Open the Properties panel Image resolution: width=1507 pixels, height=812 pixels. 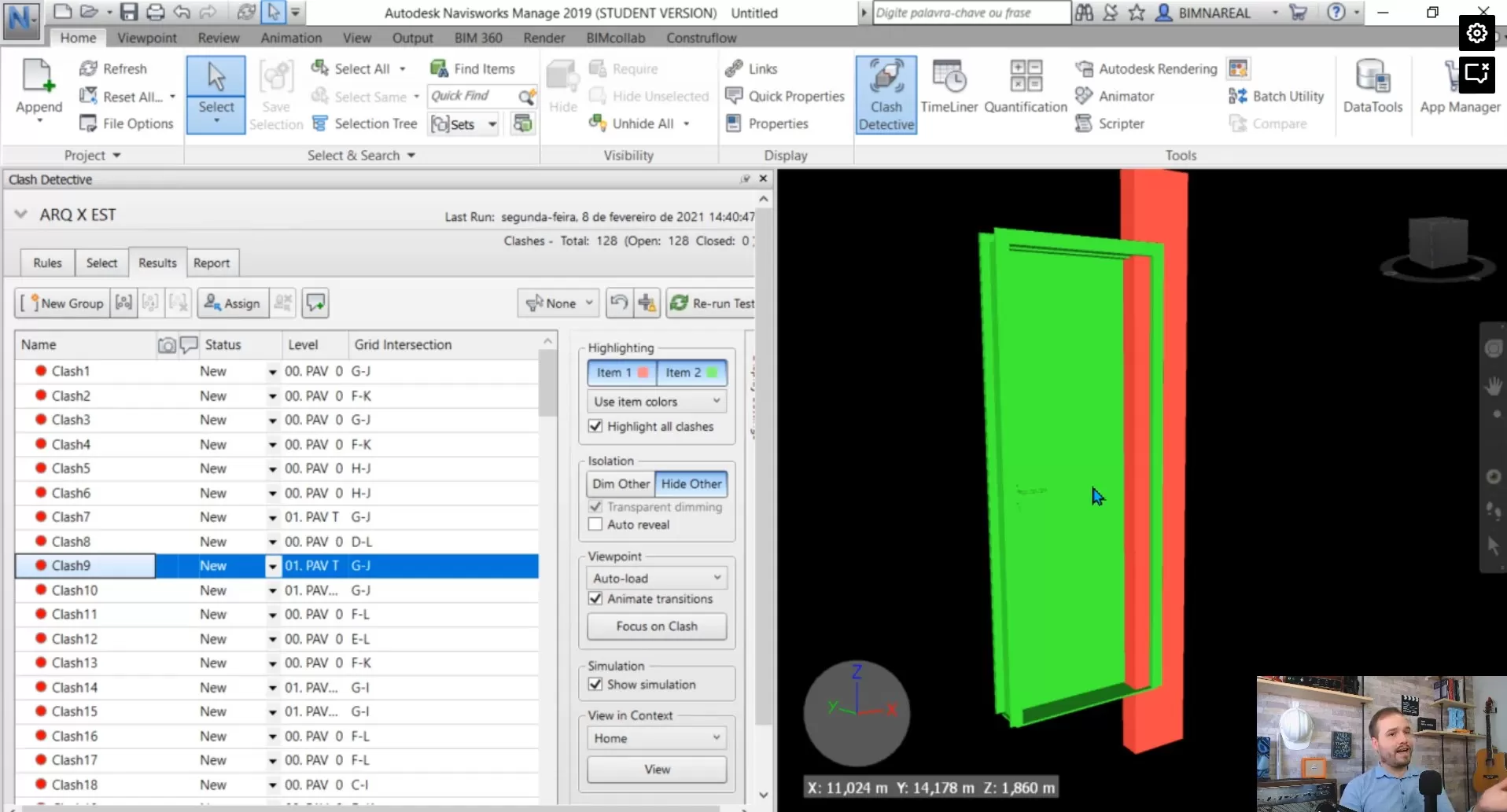[x=767, y=123]
